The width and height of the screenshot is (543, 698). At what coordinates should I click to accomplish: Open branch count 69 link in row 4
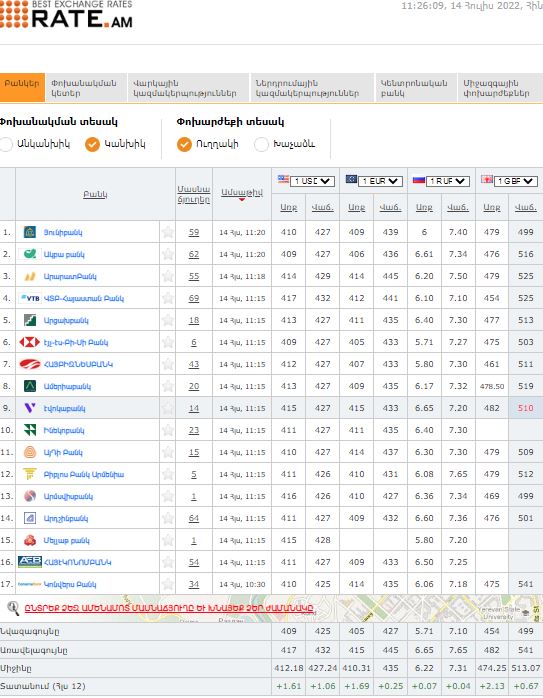[194, 298]
